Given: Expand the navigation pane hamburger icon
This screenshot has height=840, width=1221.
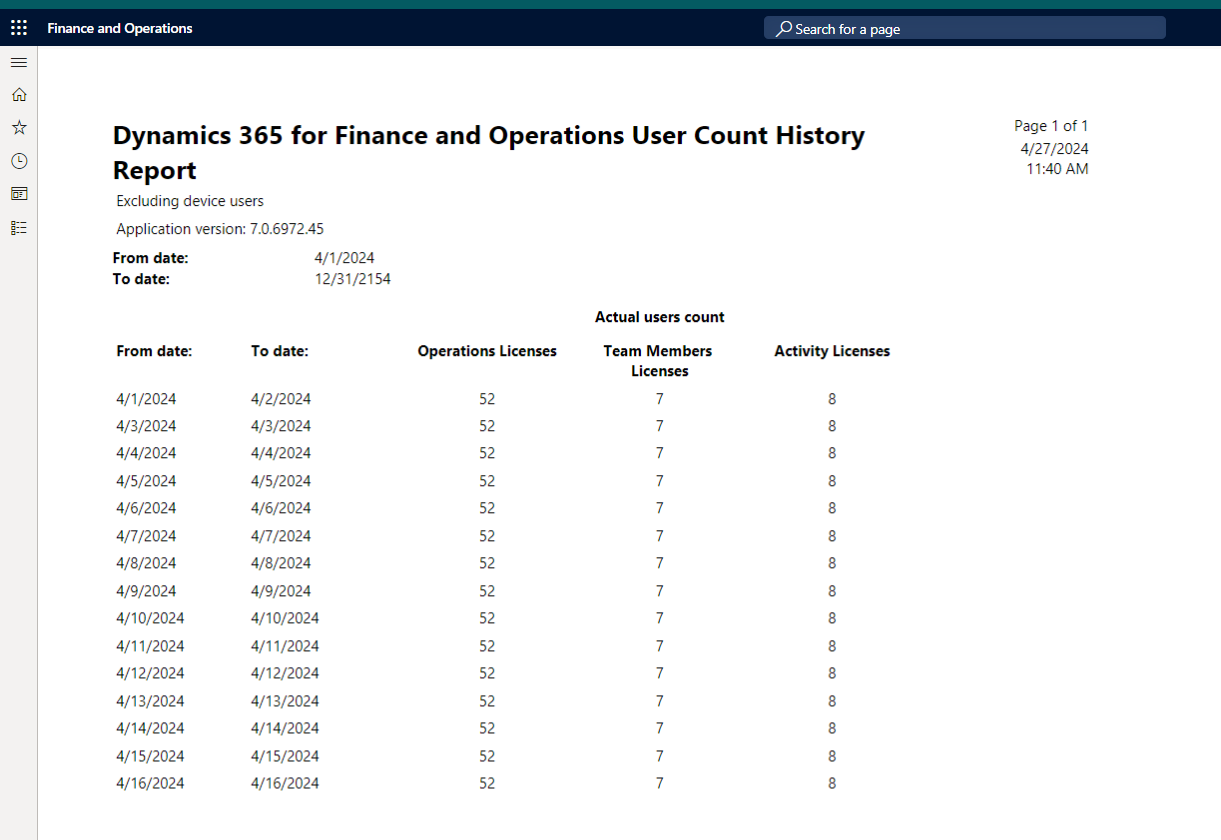Looking at the screenshot, I should (x=19, y=62).
